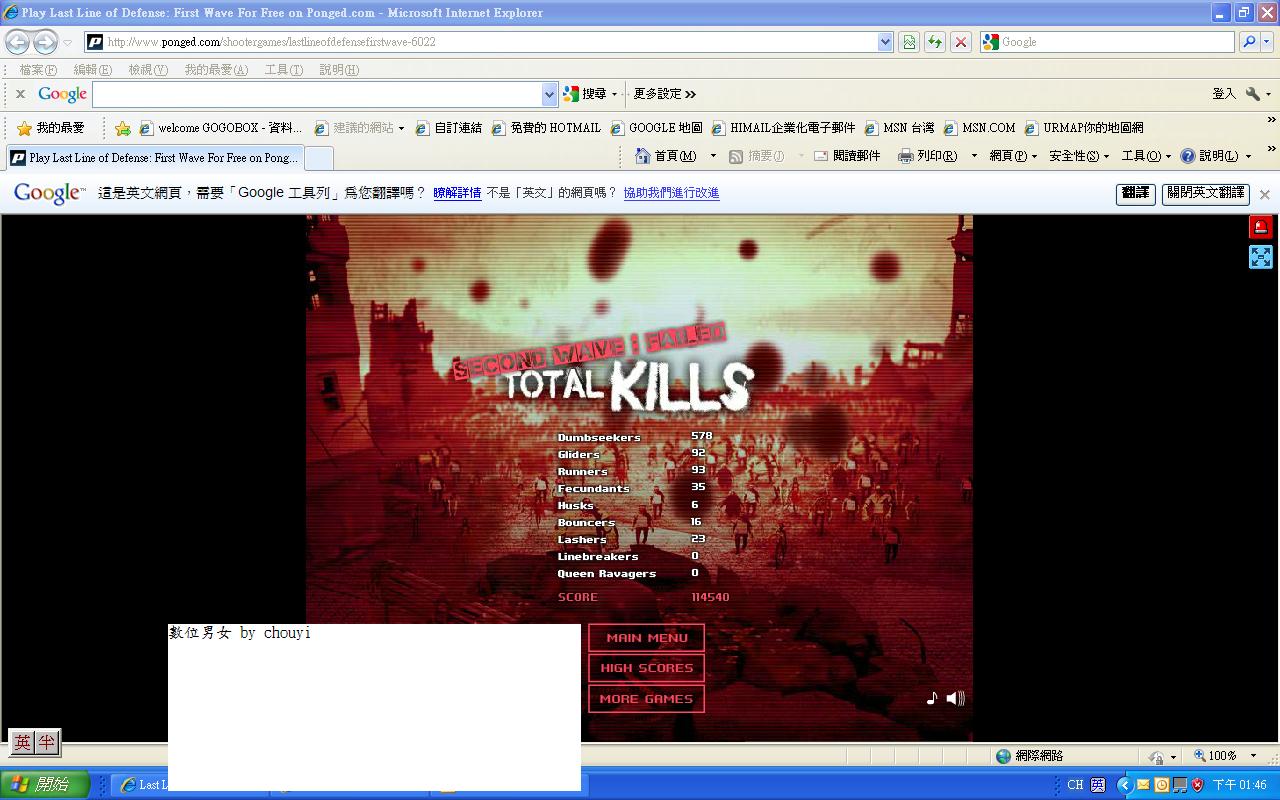Toggle game music note icon
The image size is (1280, 800).
(x=932, y=698)
